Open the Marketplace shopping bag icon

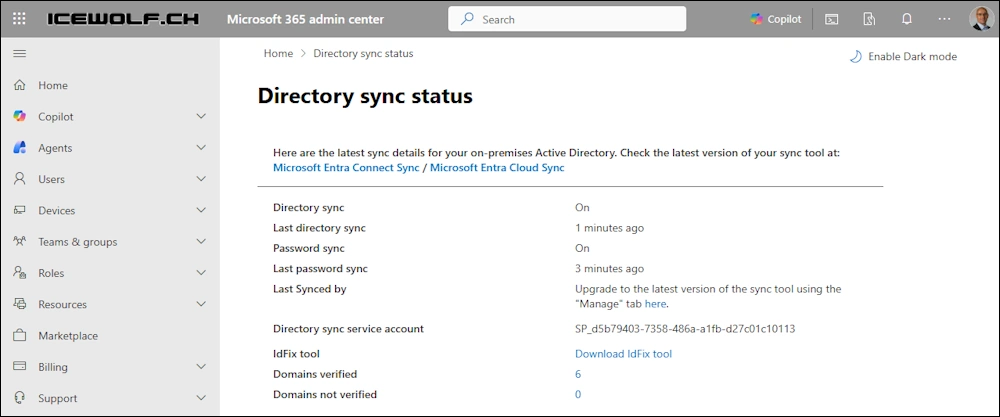tap(19, 336)
